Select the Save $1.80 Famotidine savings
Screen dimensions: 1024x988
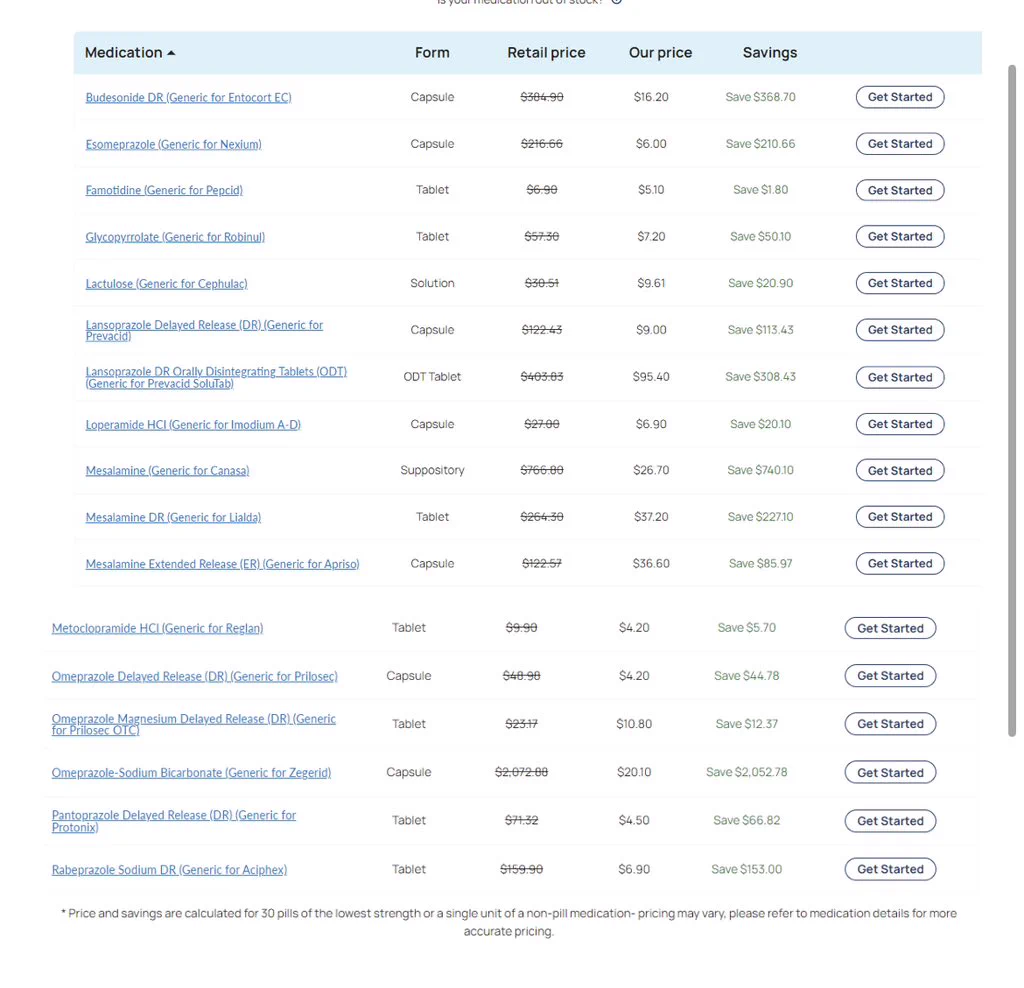[760, 190]
